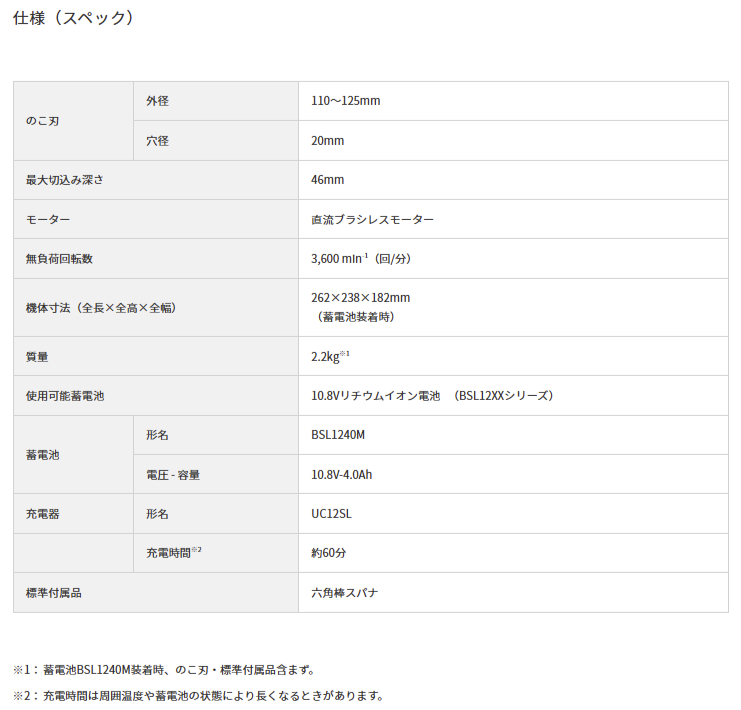This screenshot has height=710, width=741.
Task: Click footnote ※1 about 蓄電池BSL1240M装着時
Action: pos(164,670)
